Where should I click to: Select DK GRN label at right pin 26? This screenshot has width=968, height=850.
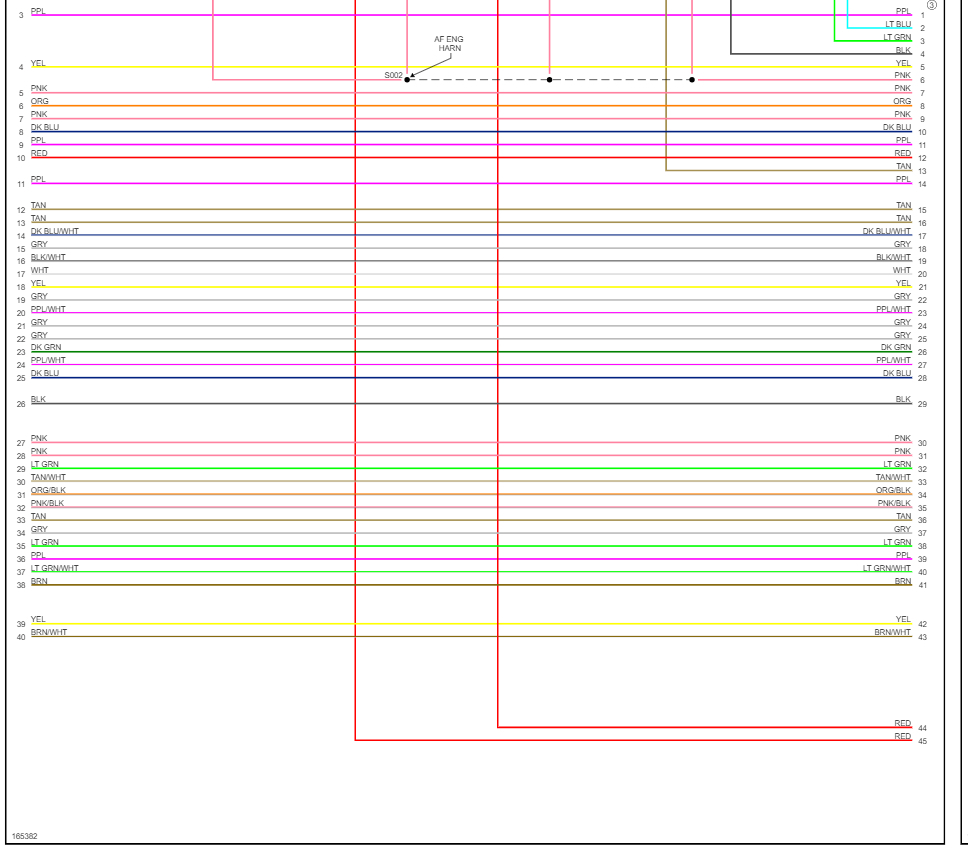pos(896,347)
